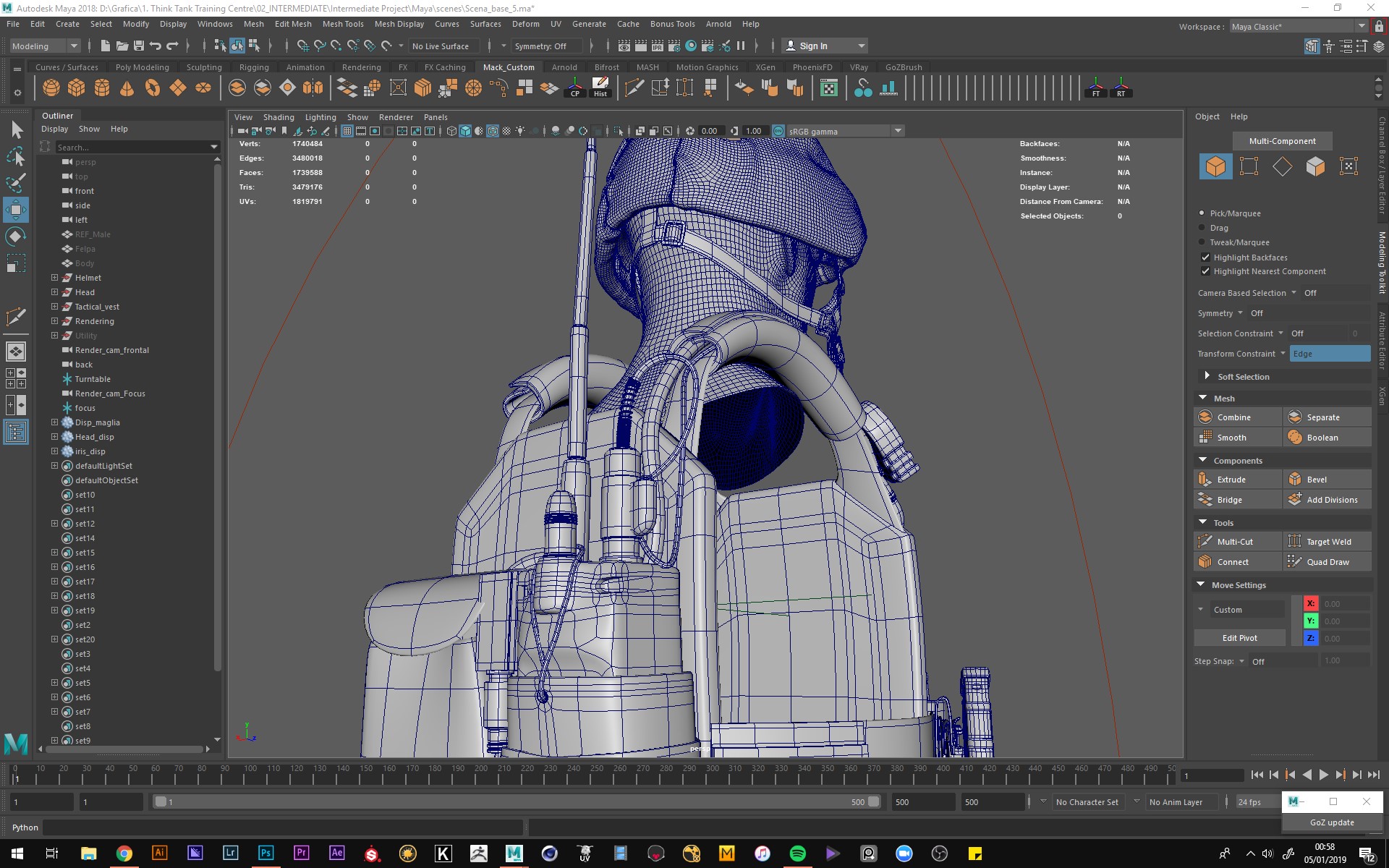Select the Move tool in left toolbox
1389x868 pixels.
point(16,210)
